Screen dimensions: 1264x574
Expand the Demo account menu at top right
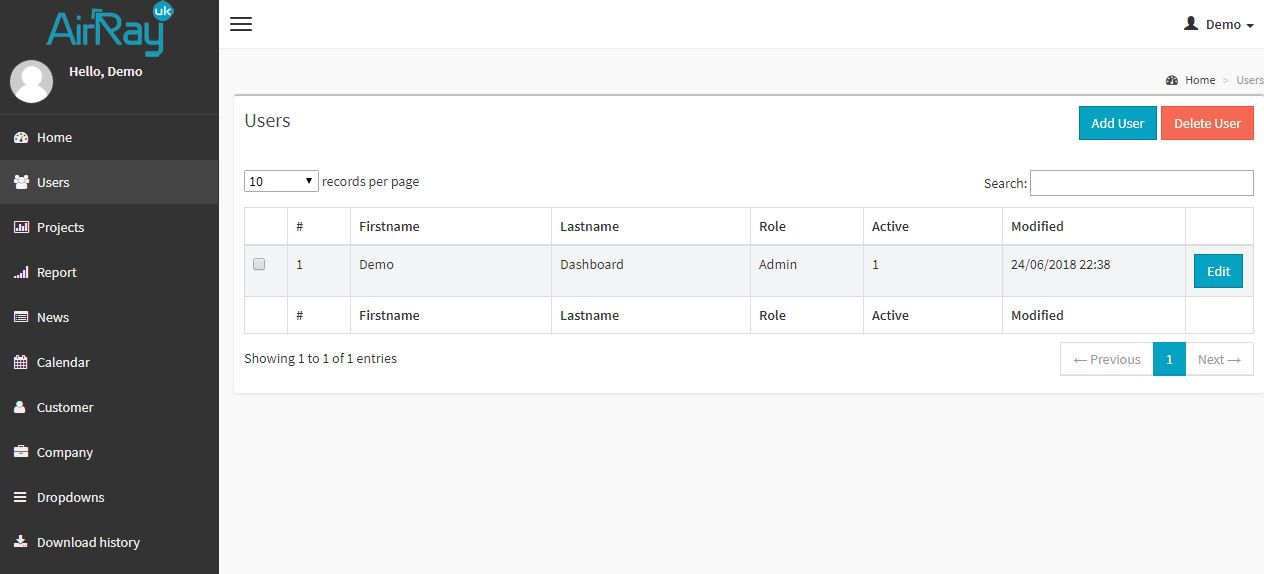[x=1218, y=24]
